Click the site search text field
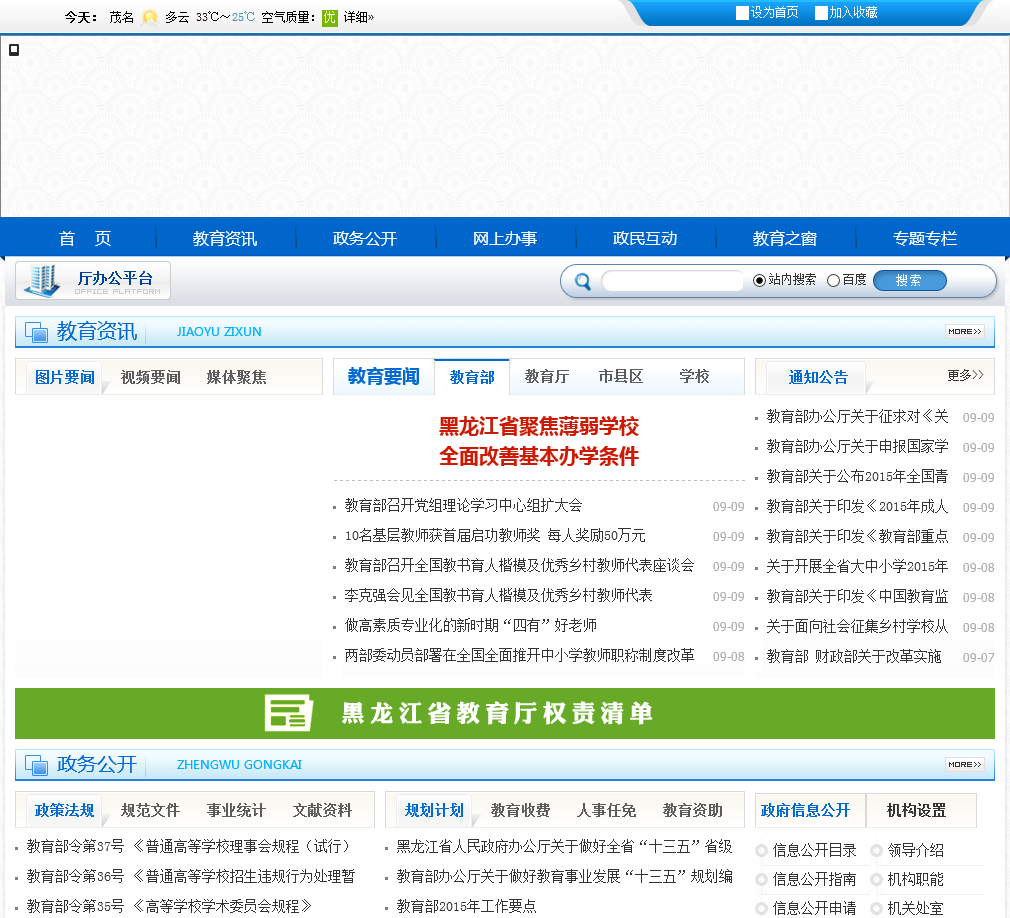The height and width of the screenshot is (918, 1010). click(x=672, y=281)
